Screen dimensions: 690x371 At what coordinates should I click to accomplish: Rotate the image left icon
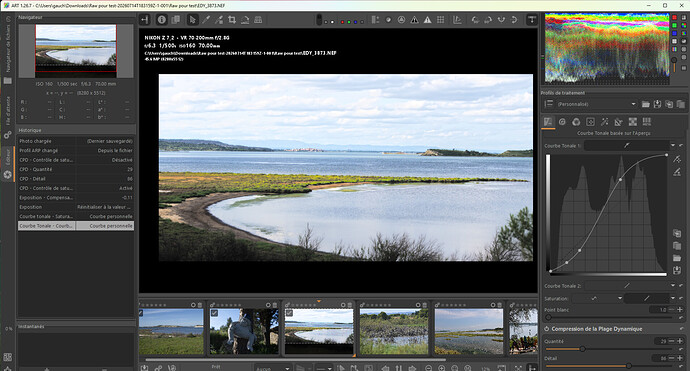tap(475, 20)
